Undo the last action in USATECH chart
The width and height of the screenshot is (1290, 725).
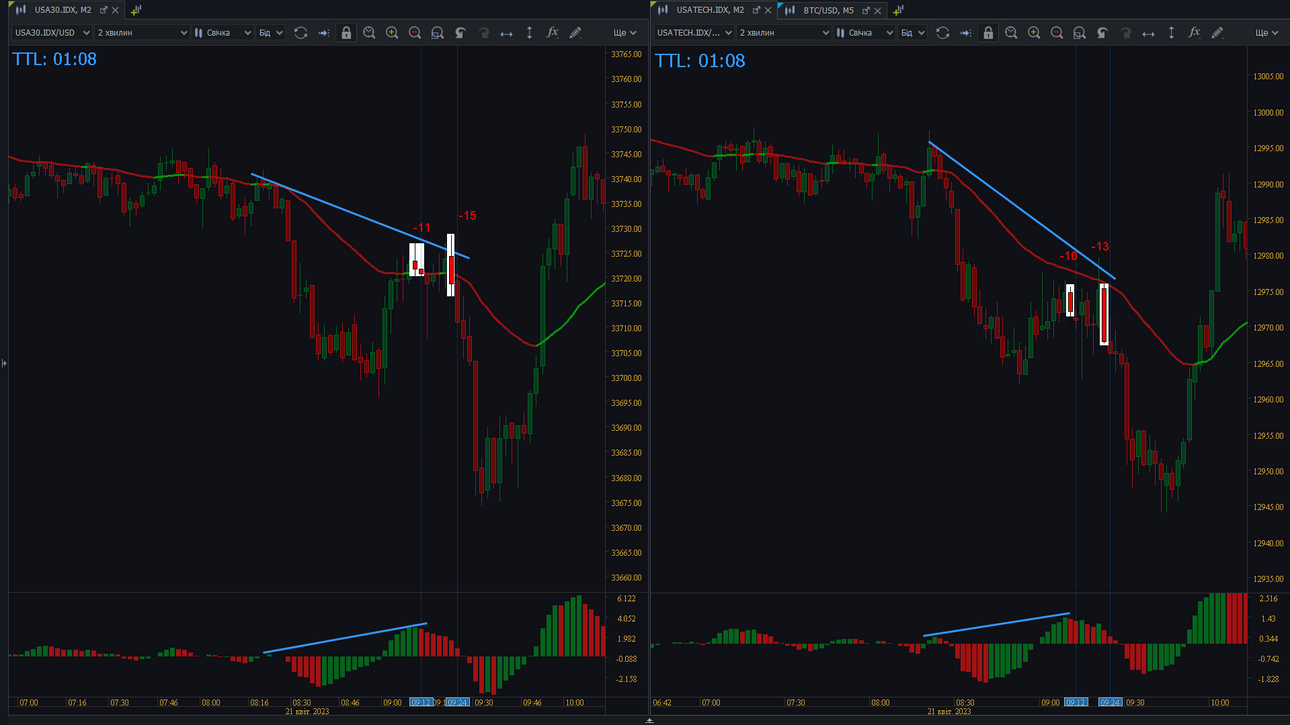pyautogui.click(x=1102, y=33)
